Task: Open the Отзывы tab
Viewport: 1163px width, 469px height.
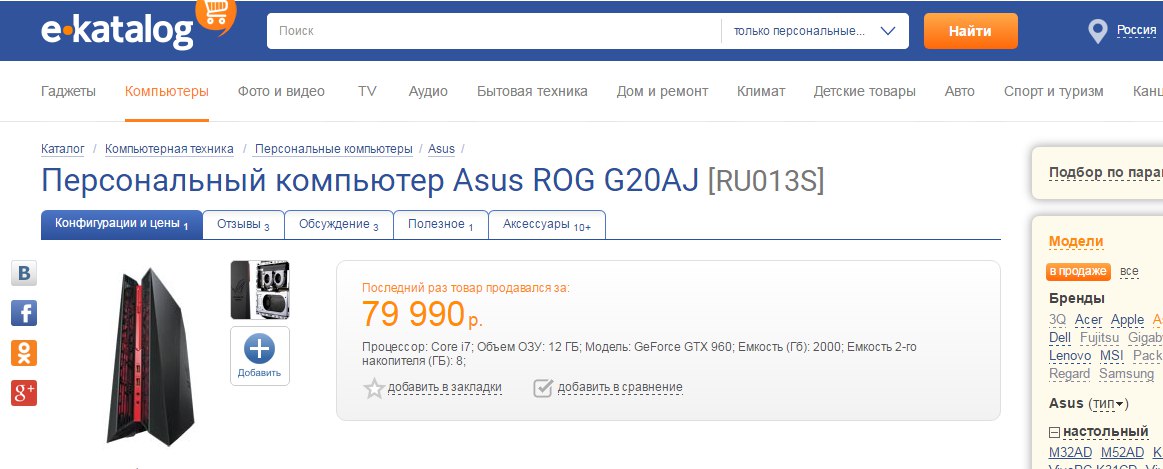Action: [243, 225]
